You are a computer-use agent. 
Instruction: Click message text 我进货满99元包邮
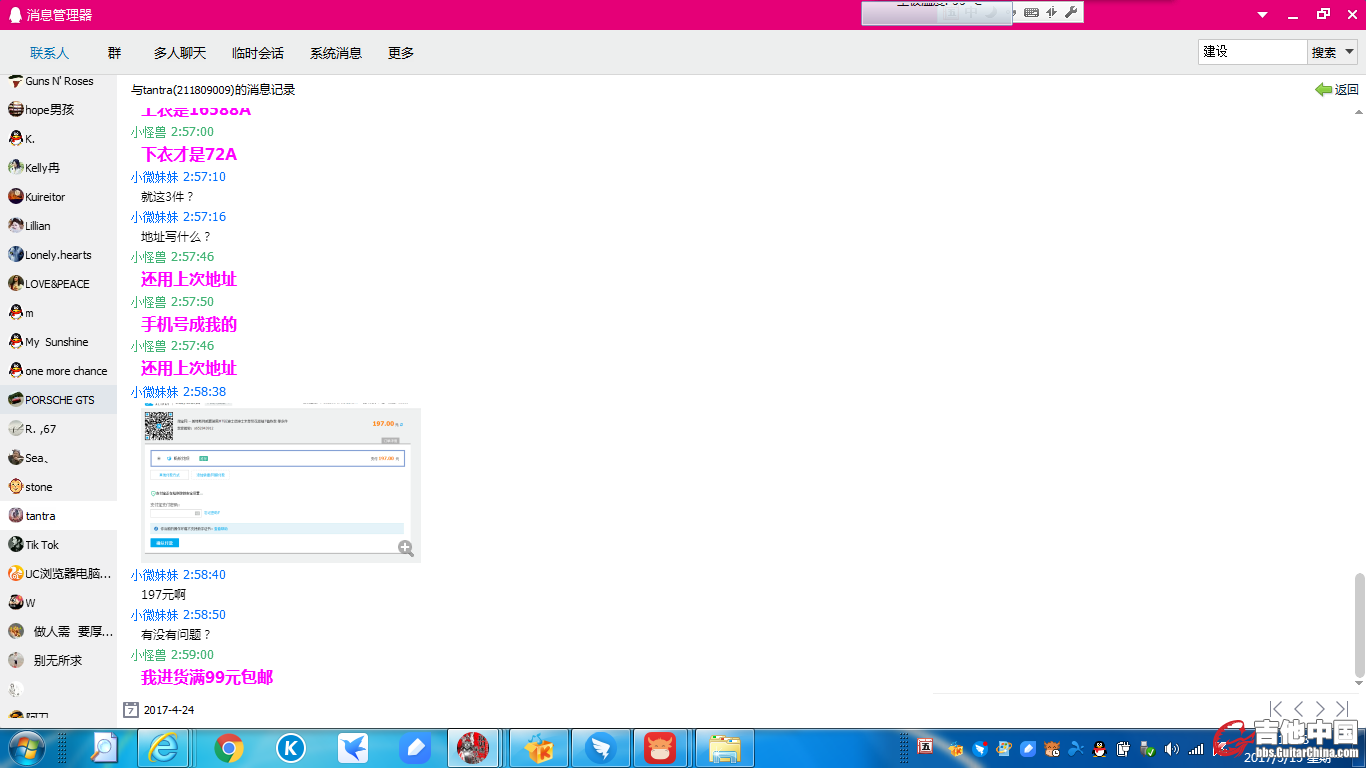[x=207, y=678]
